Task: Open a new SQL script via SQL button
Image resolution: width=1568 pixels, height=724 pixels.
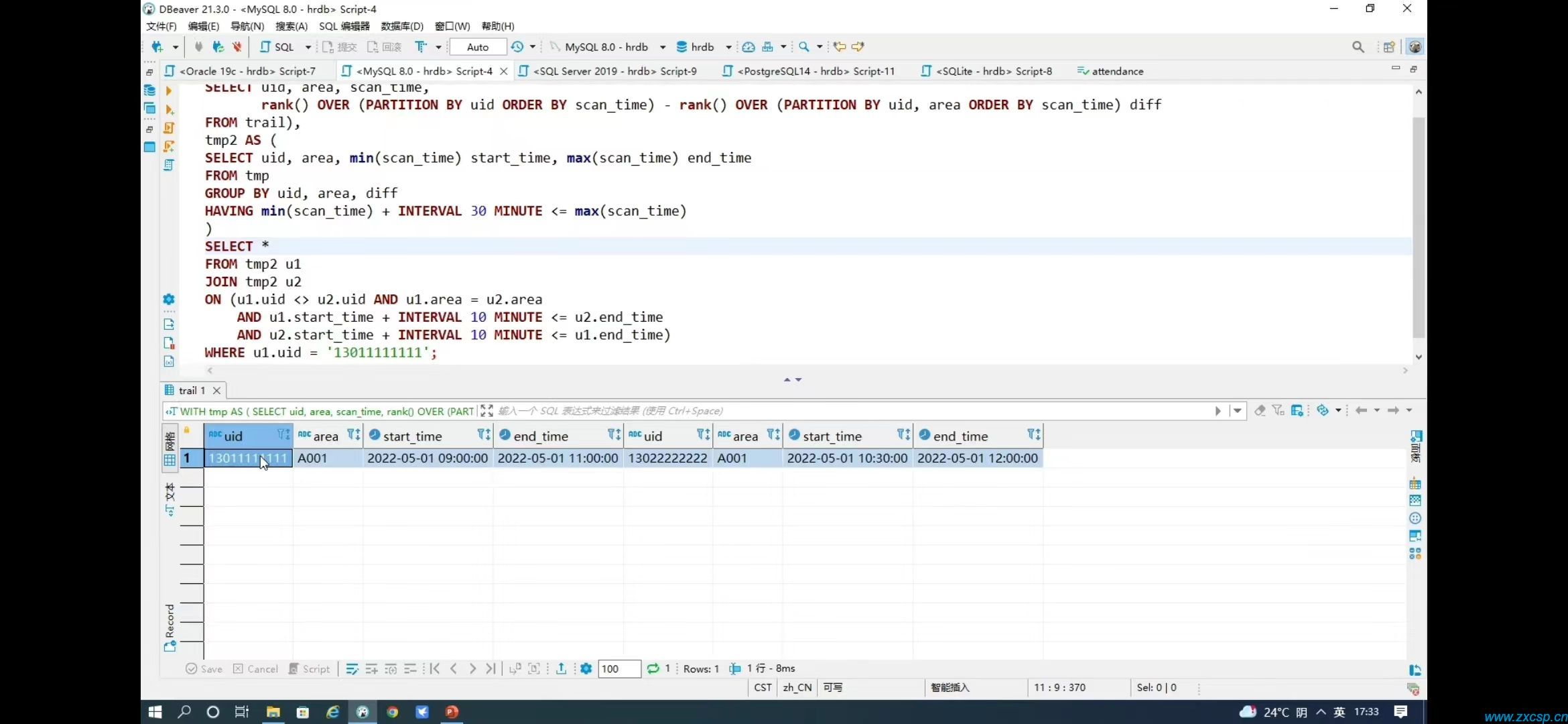Action: click(x=277, y=47)
